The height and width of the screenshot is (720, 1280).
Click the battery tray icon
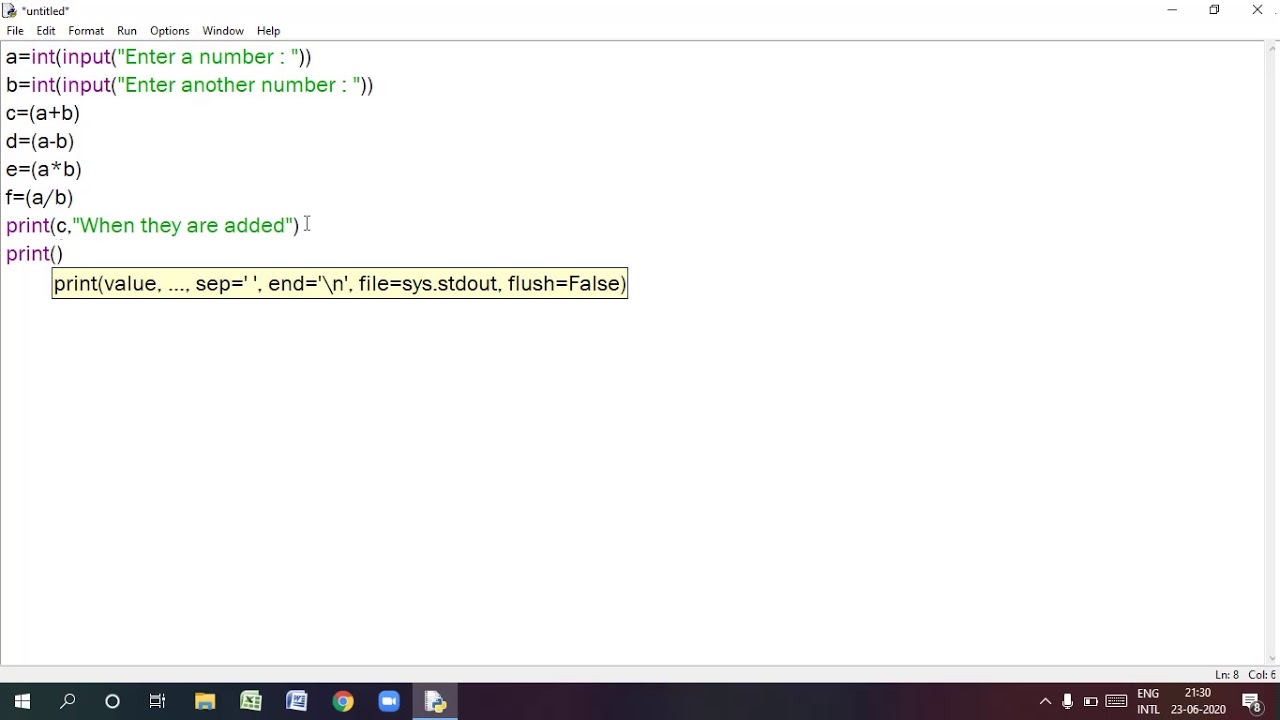[x=1091, y=702]
